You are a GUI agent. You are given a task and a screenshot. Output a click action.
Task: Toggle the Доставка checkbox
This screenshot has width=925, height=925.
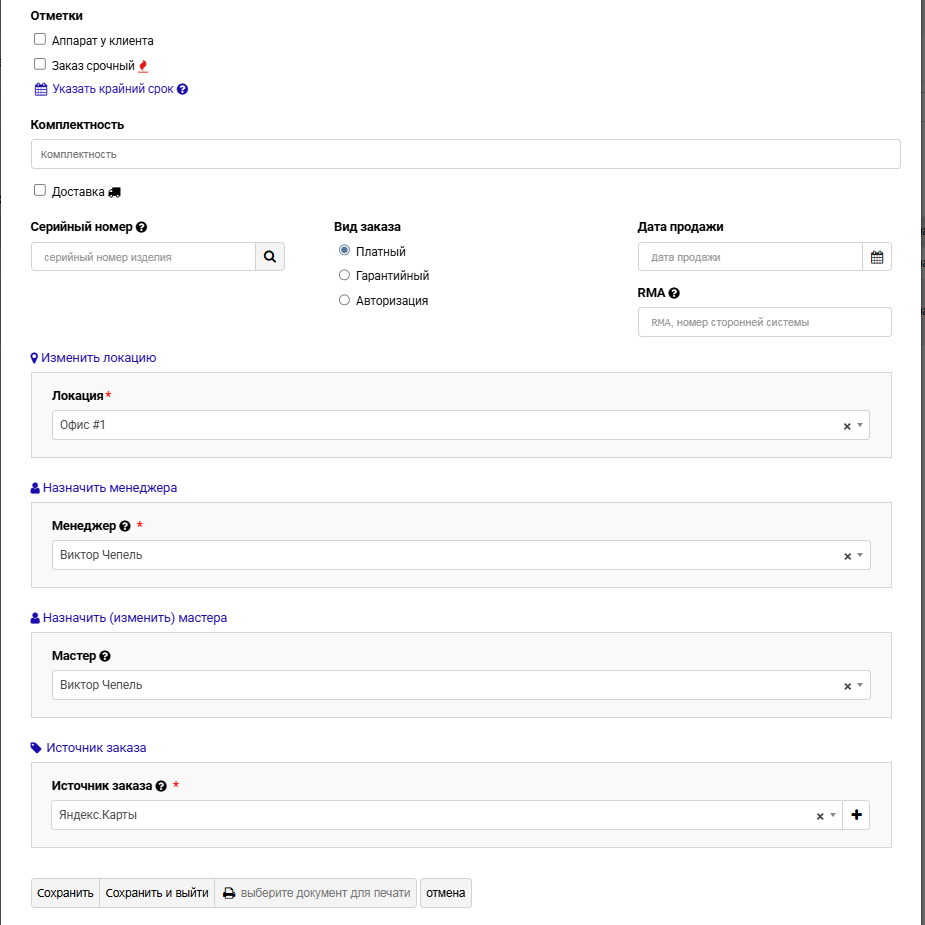(x=40, y=190)
